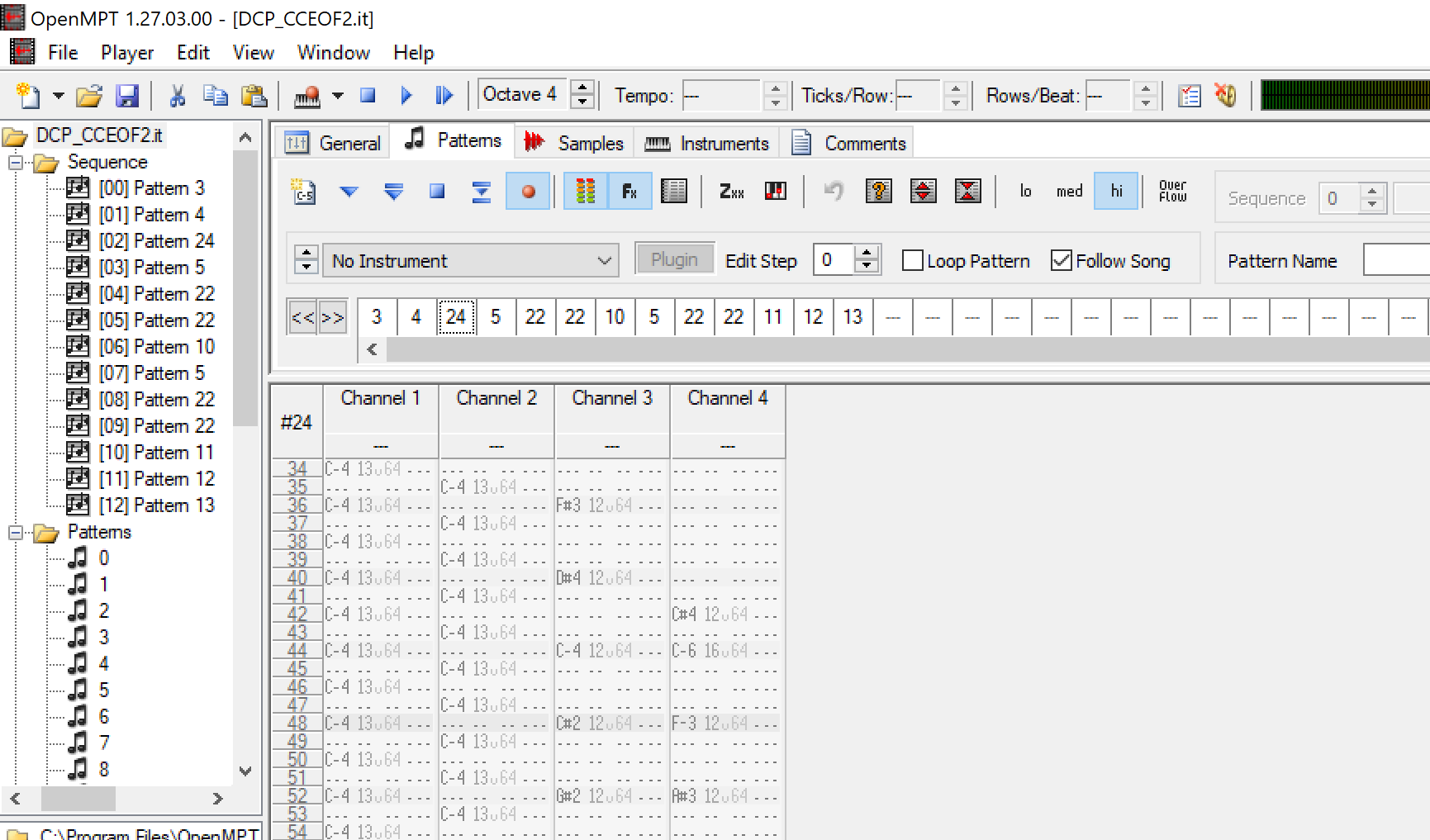Click shrink pattern icon

(x=967, y=192)
